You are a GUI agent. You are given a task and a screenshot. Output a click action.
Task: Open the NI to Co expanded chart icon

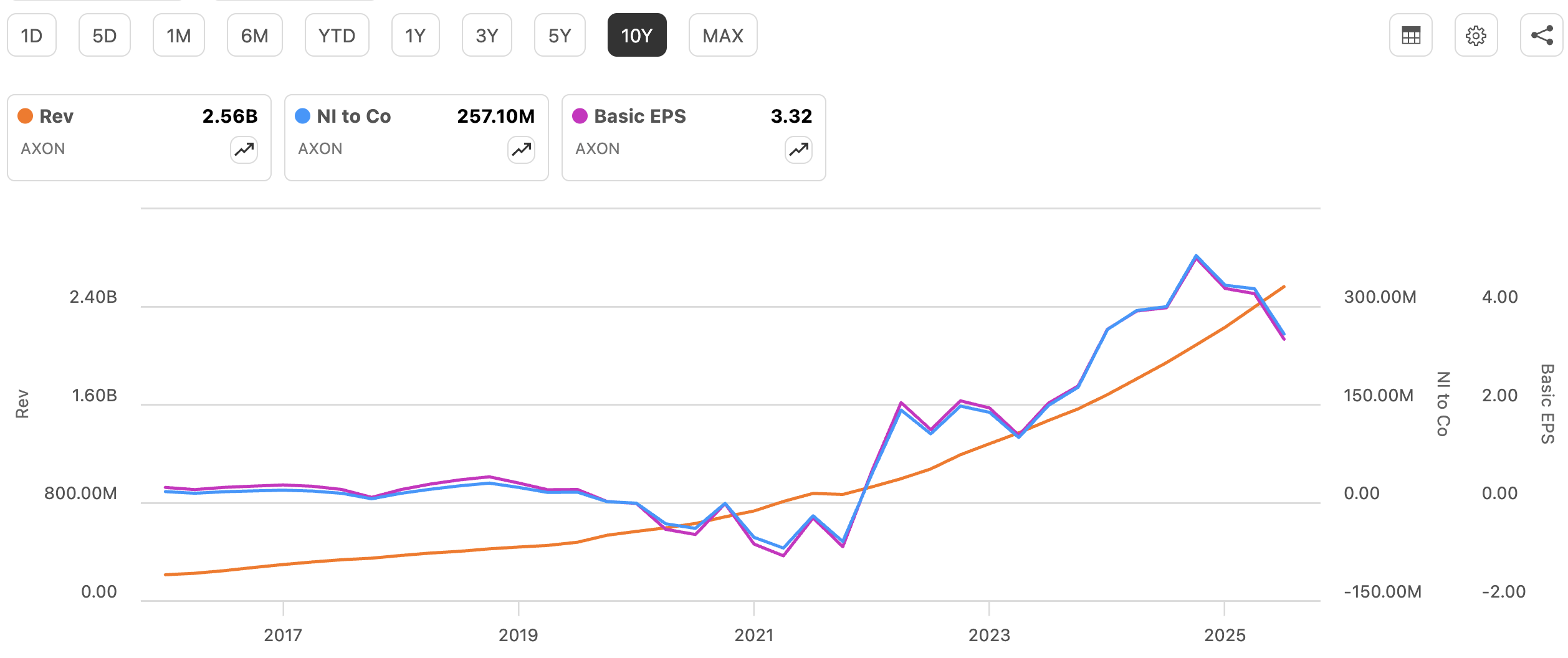tap(520, 150)
